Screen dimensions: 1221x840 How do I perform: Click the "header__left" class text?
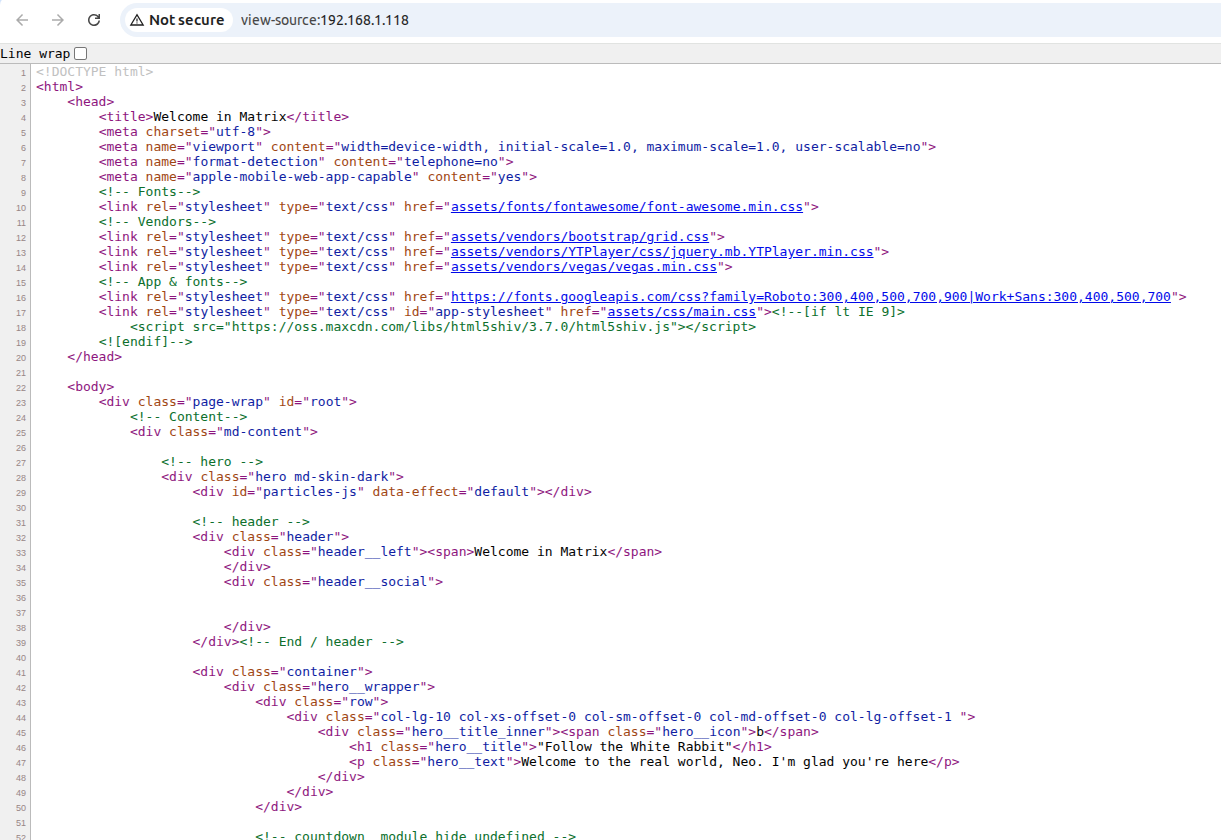[365, 552]
